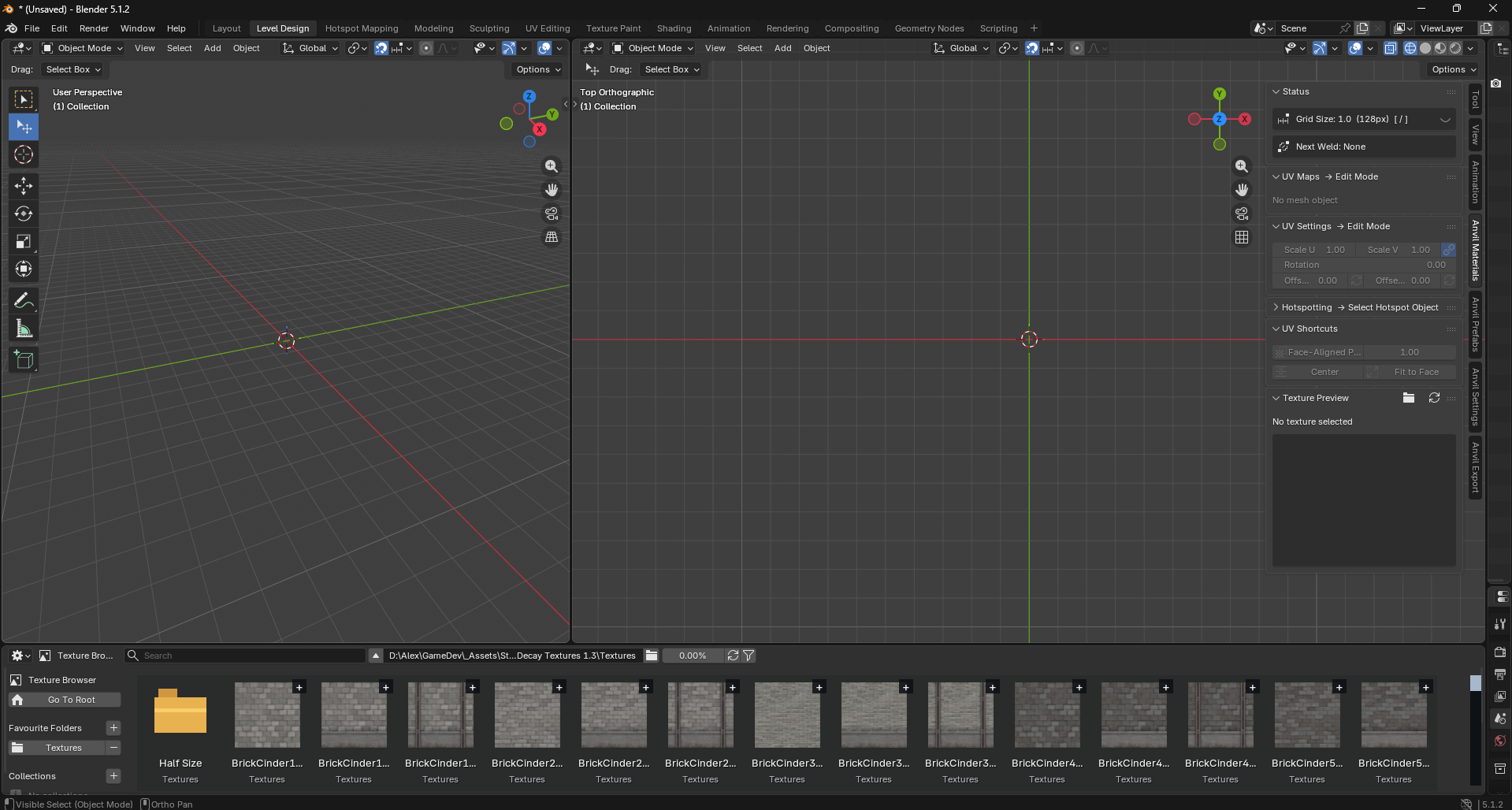The width and height of the screenshot is (1512, 810).
Task: Open Object Mode dropdown in left viewport
Action: pos(83,48)
